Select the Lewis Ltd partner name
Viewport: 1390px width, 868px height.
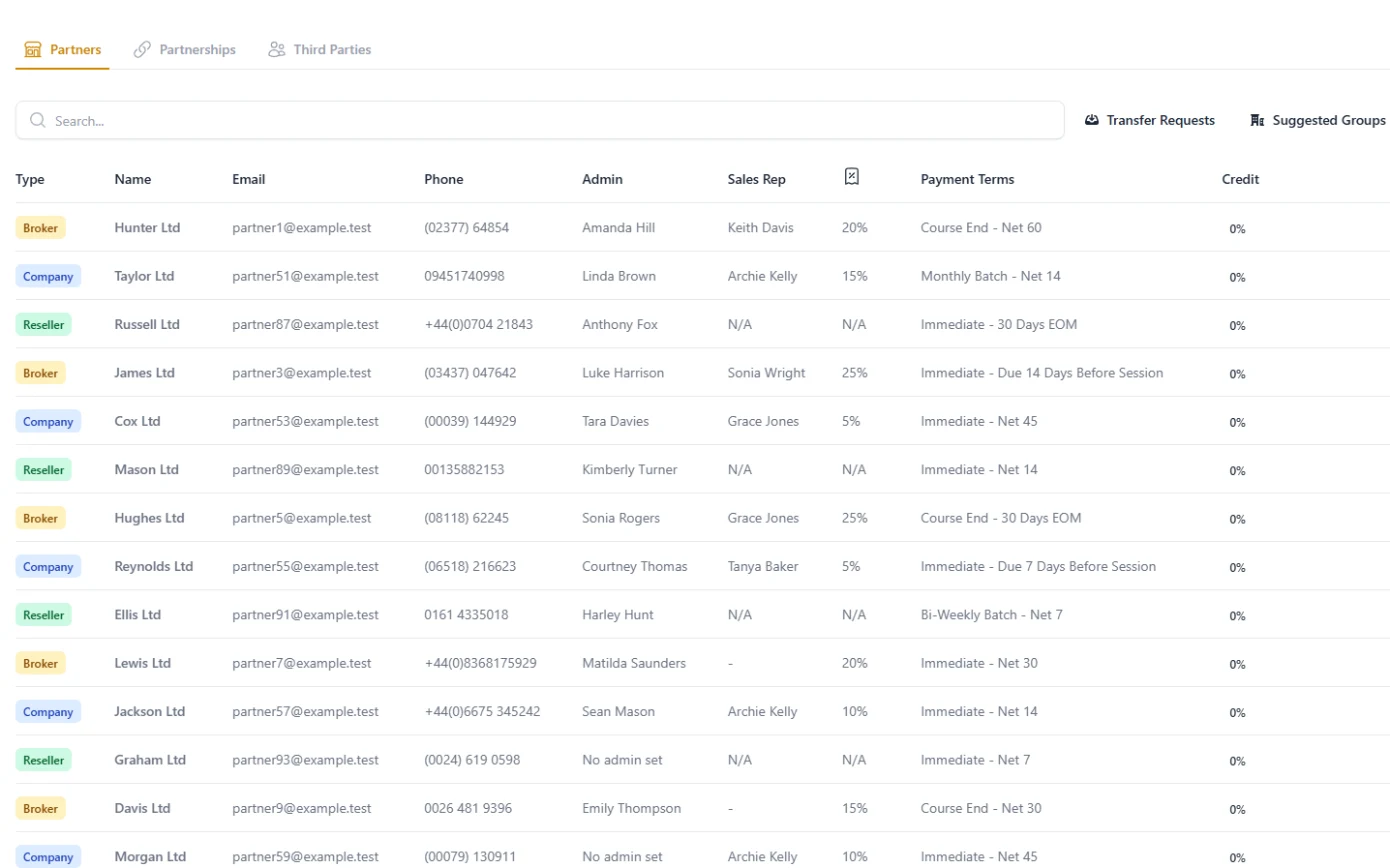(x=143, y=663)
